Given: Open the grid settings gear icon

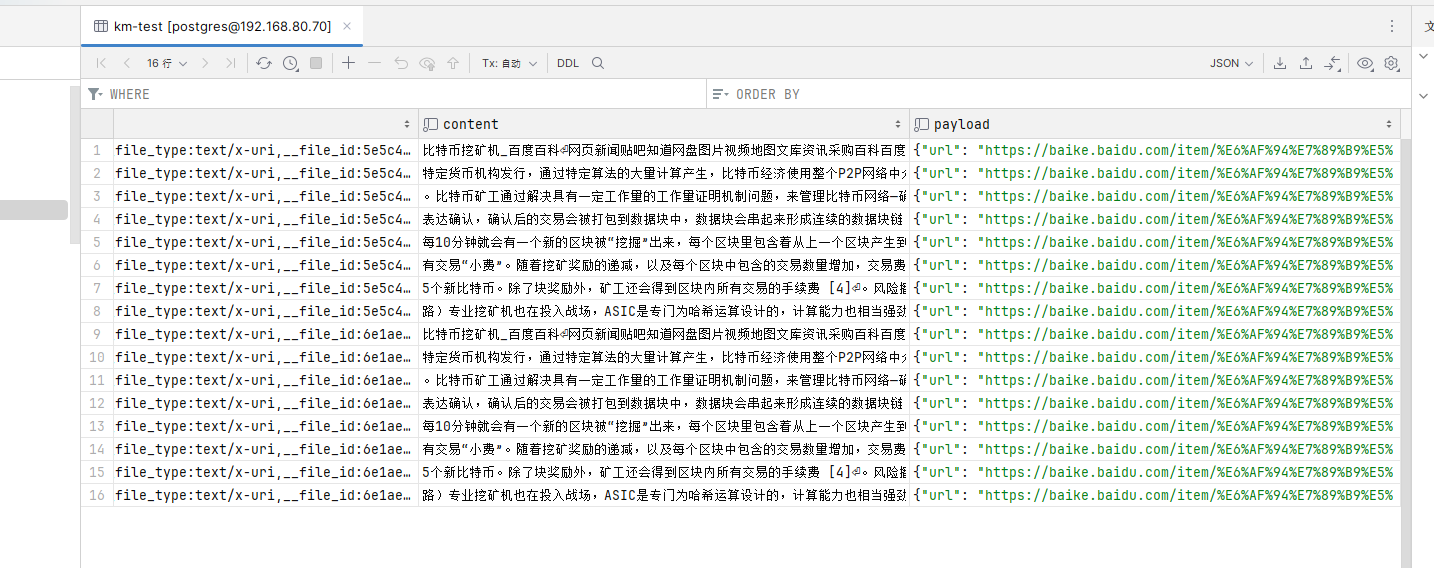Looking at the screenshot, I should point(1391,63).
